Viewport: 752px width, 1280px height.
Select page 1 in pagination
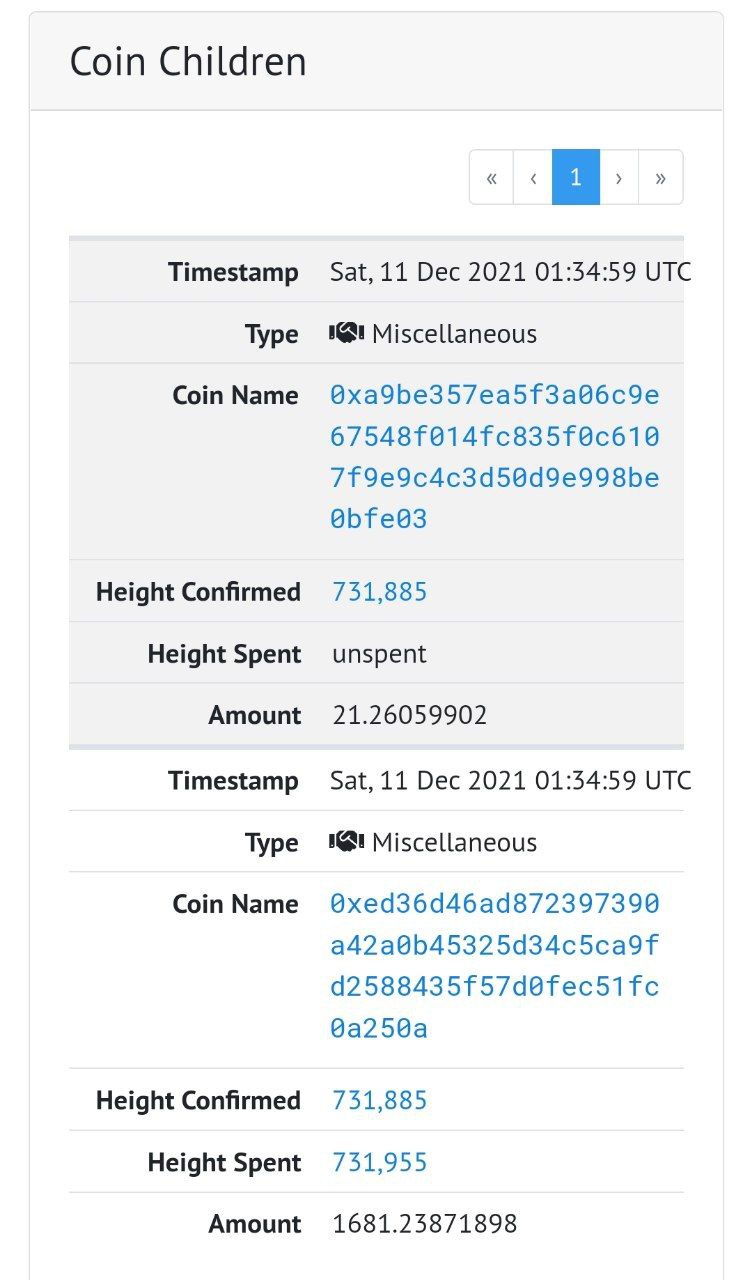[x=576, y=177]
